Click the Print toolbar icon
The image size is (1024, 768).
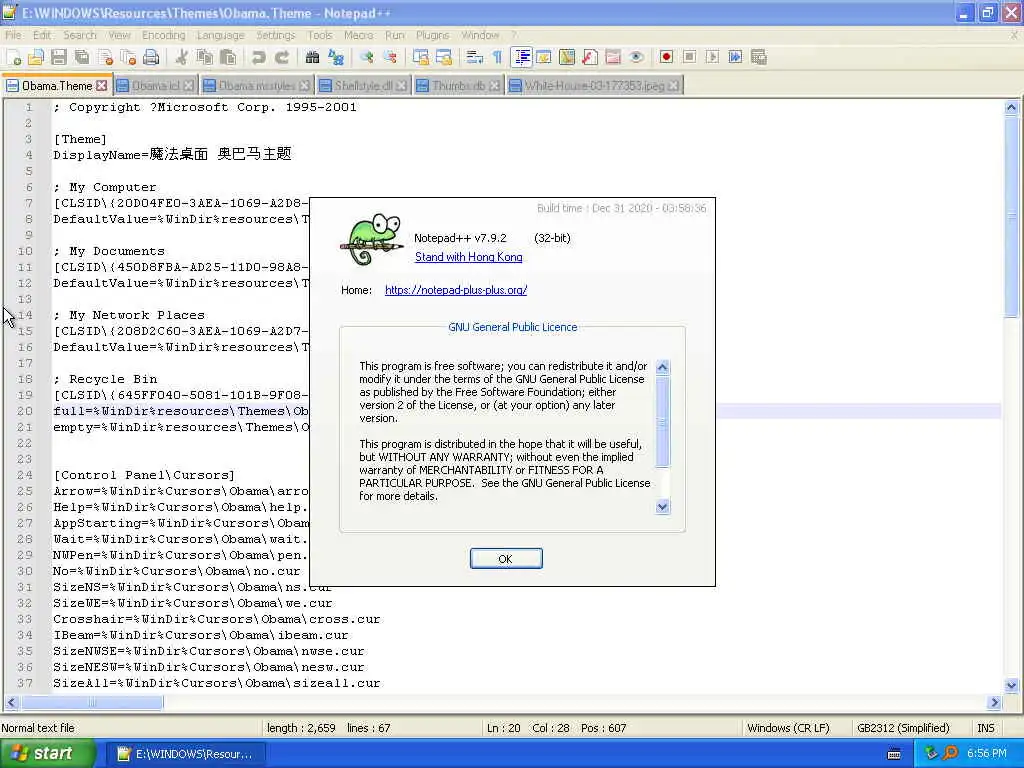[x=152, y=57]
